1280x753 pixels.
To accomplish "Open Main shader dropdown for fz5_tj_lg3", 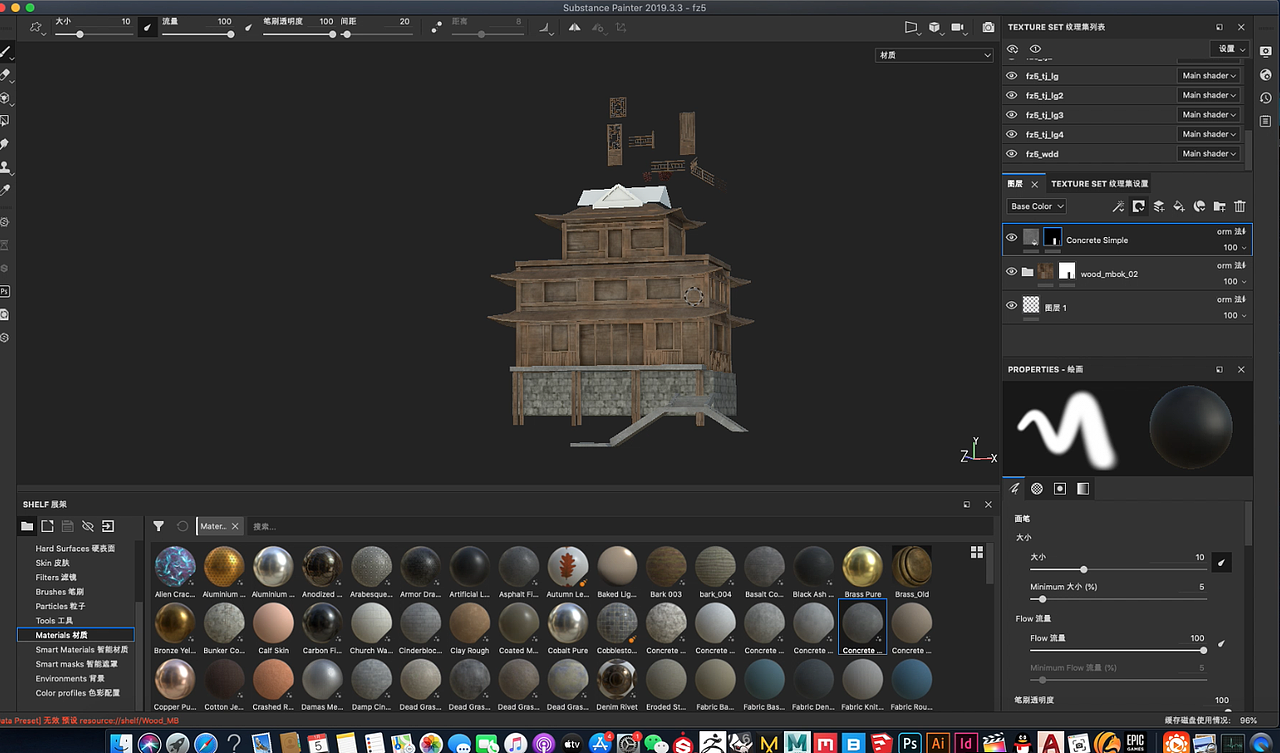I will click(x=1209, y=115).
